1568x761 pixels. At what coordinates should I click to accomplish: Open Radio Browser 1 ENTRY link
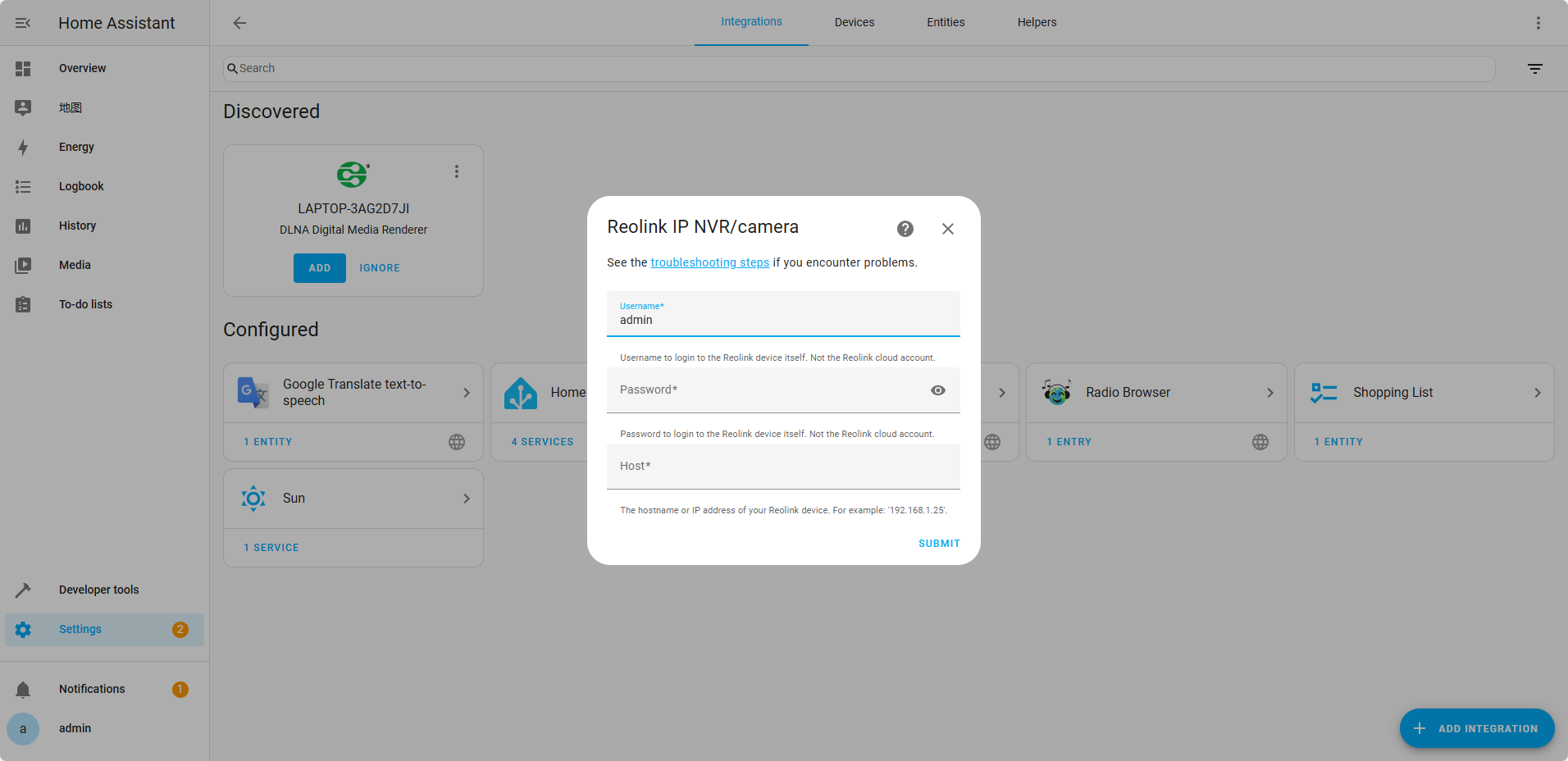click(x=1069, y=442)
